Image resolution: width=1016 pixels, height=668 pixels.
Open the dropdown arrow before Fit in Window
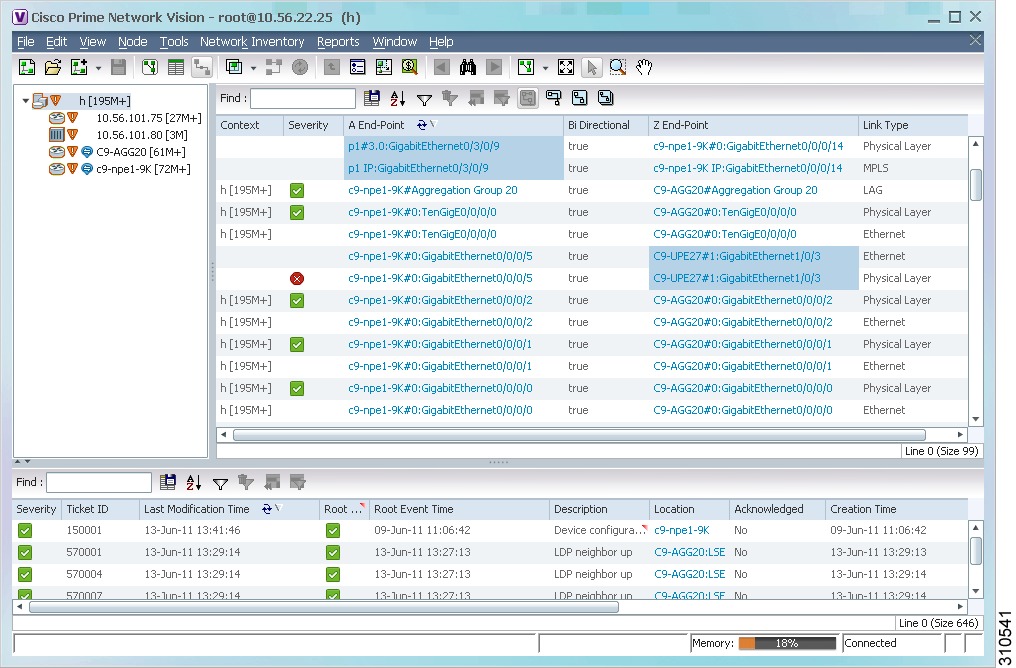tap(545, 67)
